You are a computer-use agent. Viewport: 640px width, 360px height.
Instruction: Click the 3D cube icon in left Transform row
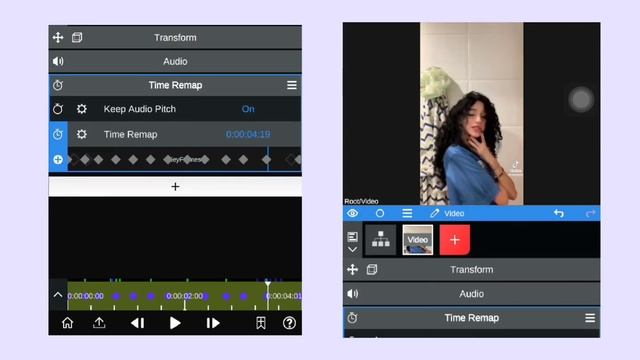(77, 38)
